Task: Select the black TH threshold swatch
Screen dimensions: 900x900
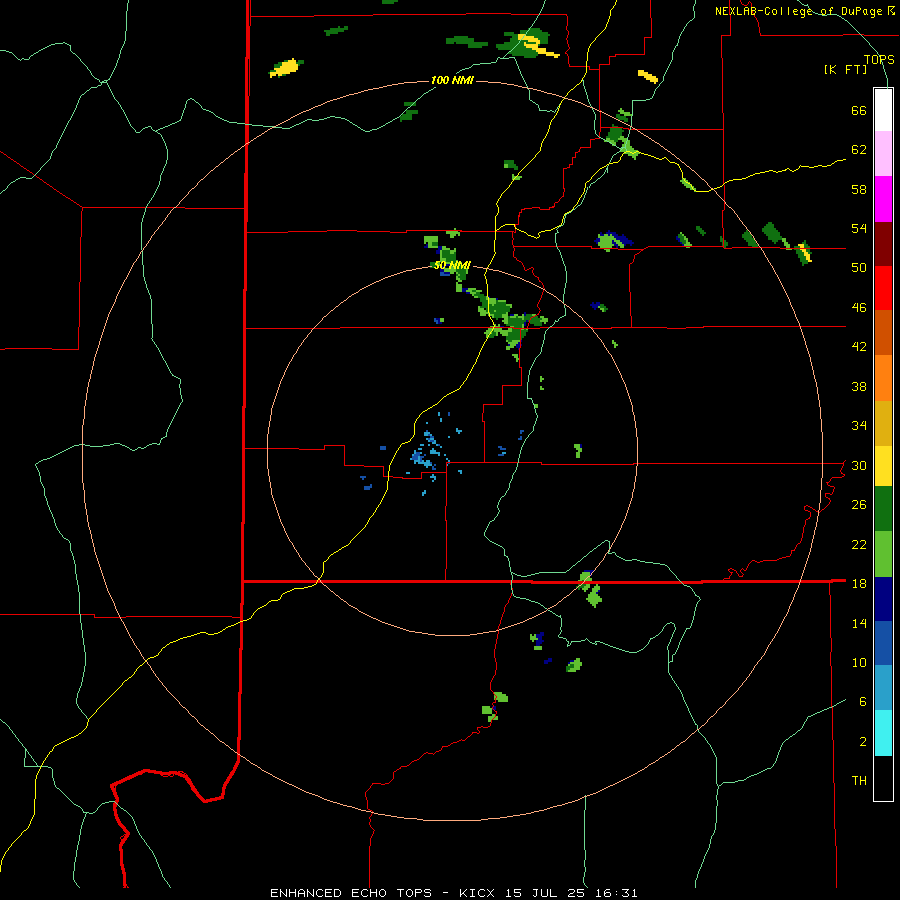Action: coord(883,778)
